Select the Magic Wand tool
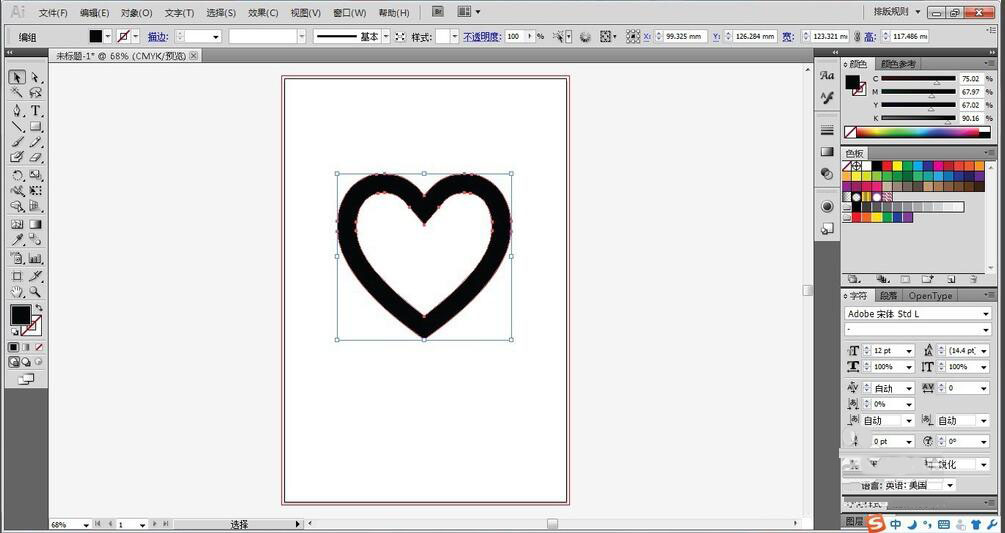This screenshot has height=533, width=1005. tap(17, 94)
